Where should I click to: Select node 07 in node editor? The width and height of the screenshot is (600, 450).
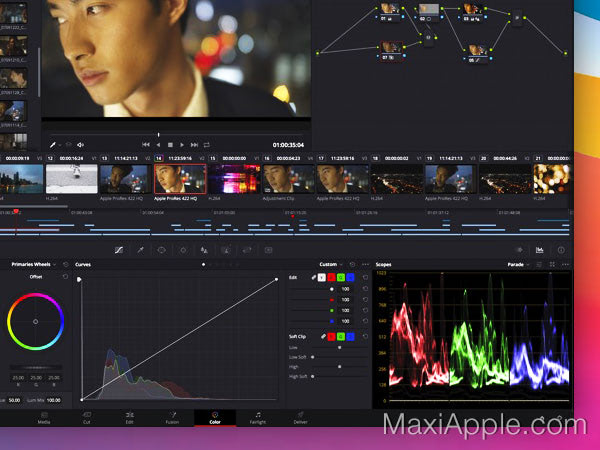click(391, 51)
